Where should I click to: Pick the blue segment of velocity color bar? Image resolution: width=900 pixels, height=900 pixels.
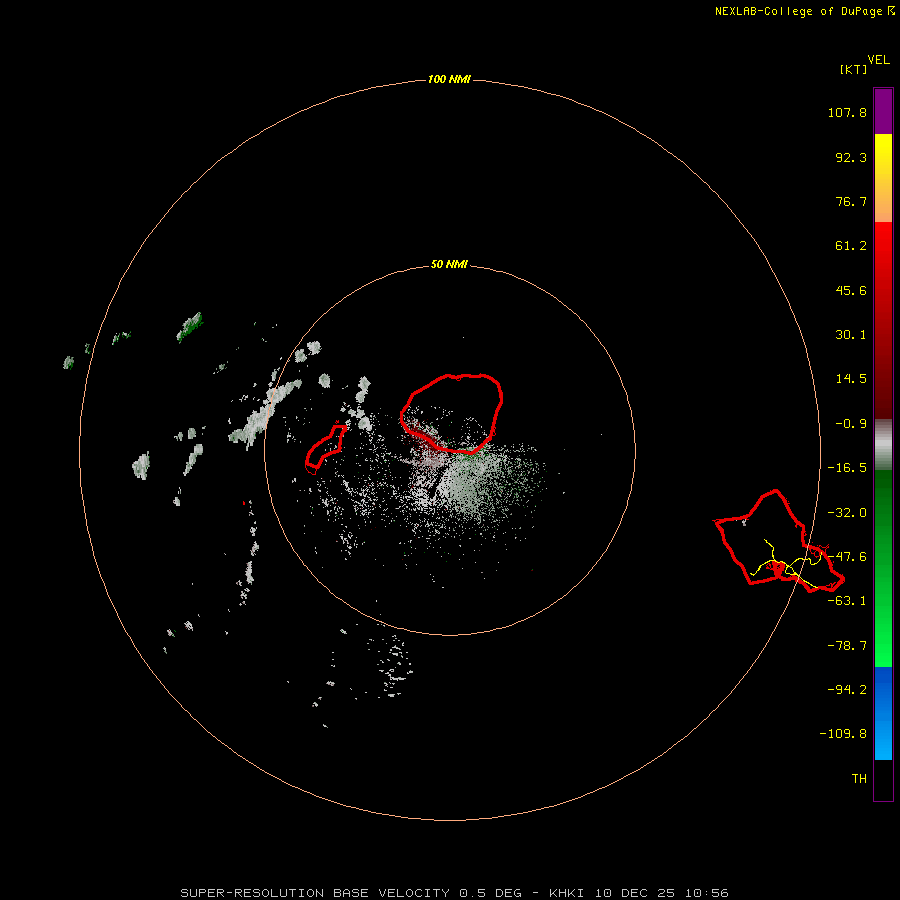[883, 713]
